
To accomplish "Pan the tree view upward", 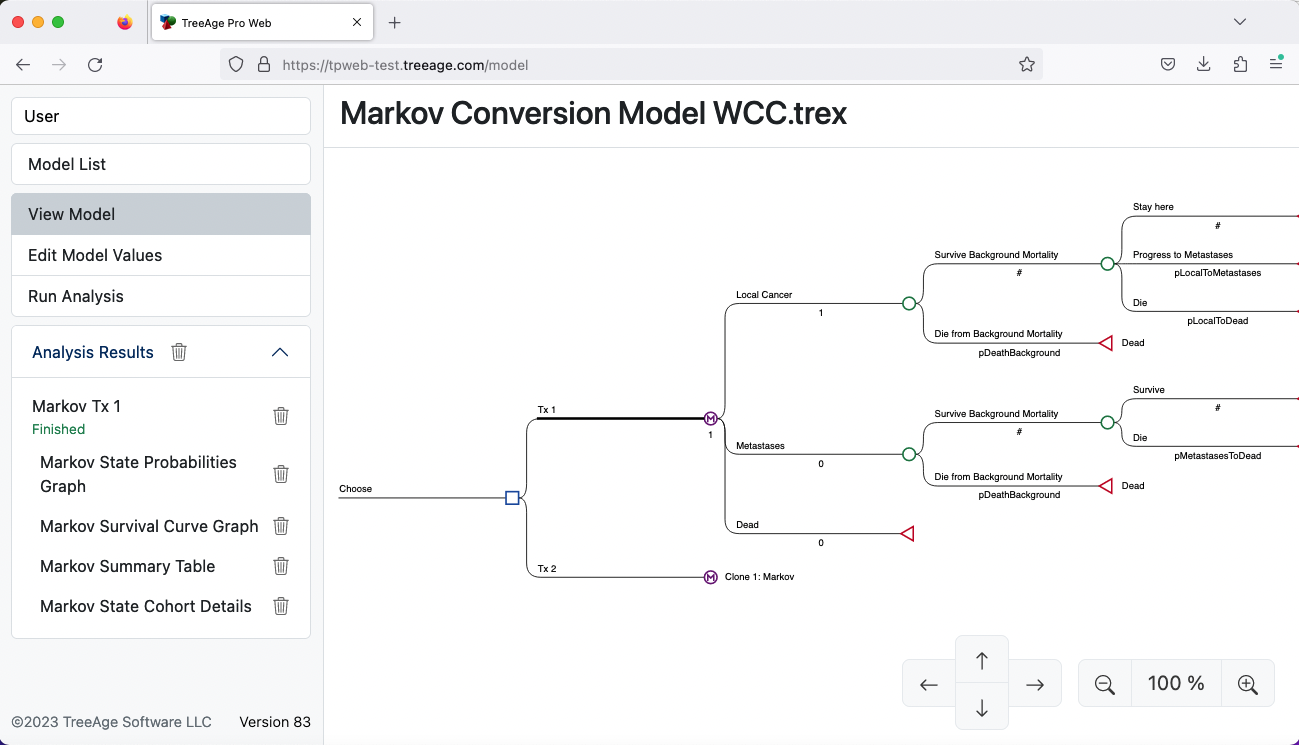I will click(x=982, y=660).
